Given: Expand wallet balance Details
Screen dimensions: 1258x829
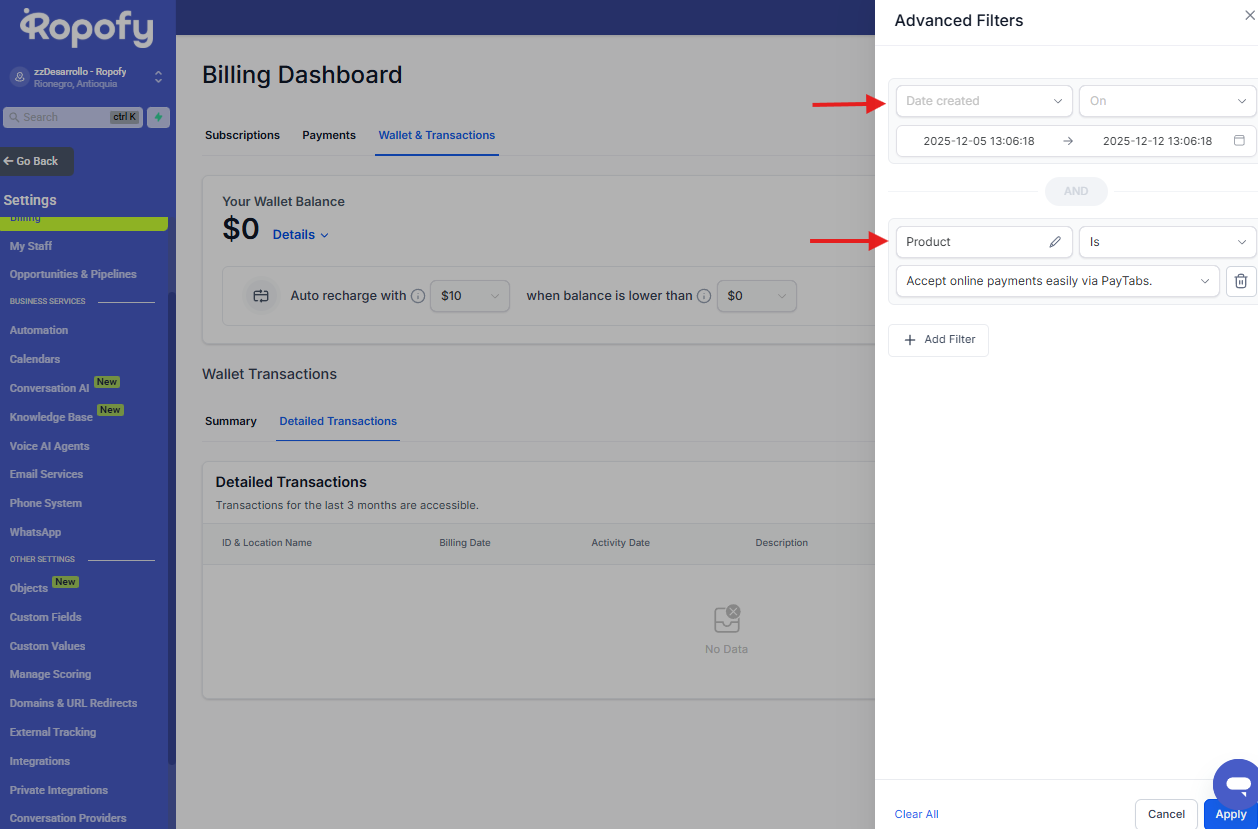Looking at the screenshot, I should pyautogui.click(x=300, y=235).
